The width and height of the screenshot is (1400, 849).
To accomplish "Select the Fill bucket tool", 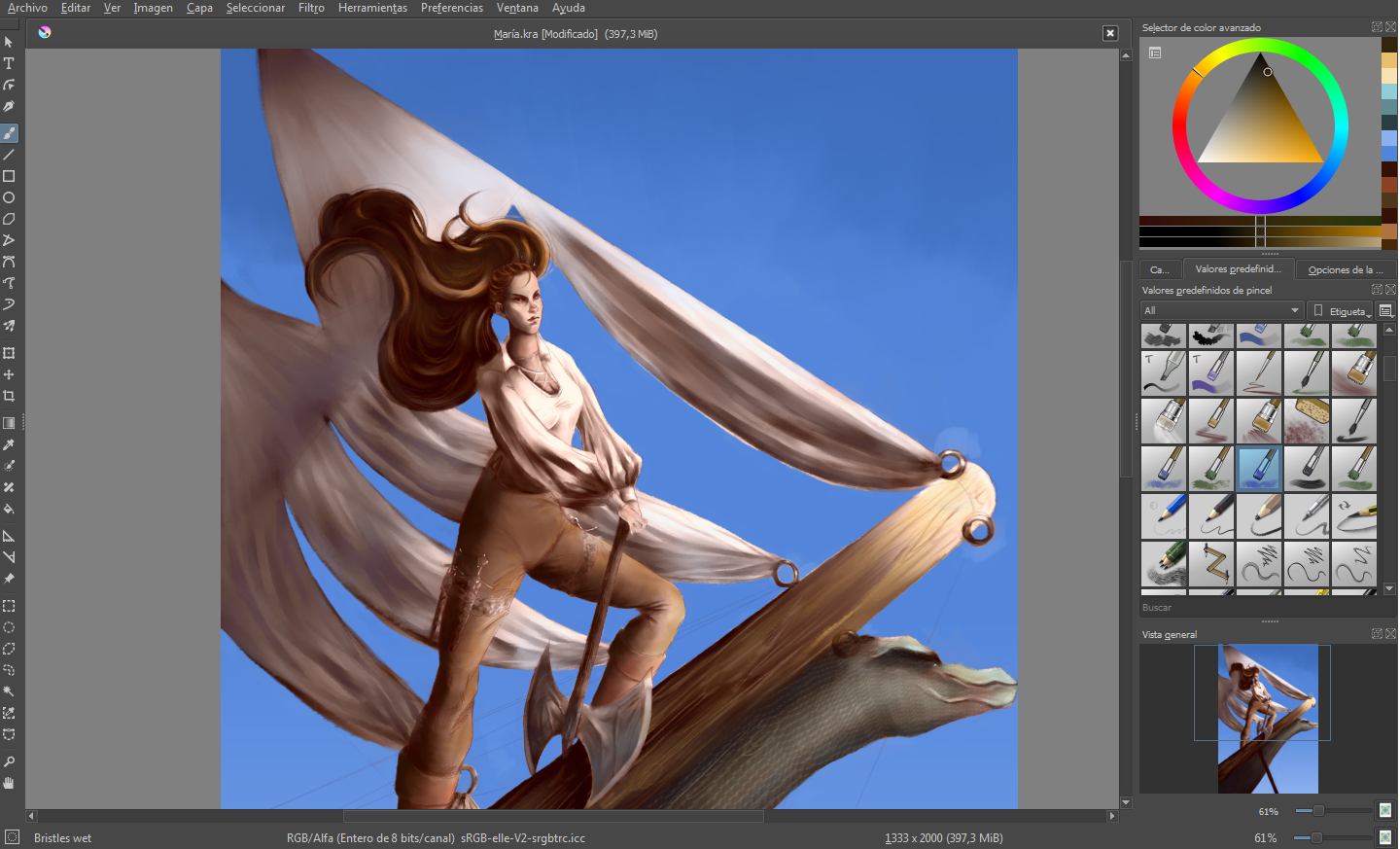I will [9, 509].
